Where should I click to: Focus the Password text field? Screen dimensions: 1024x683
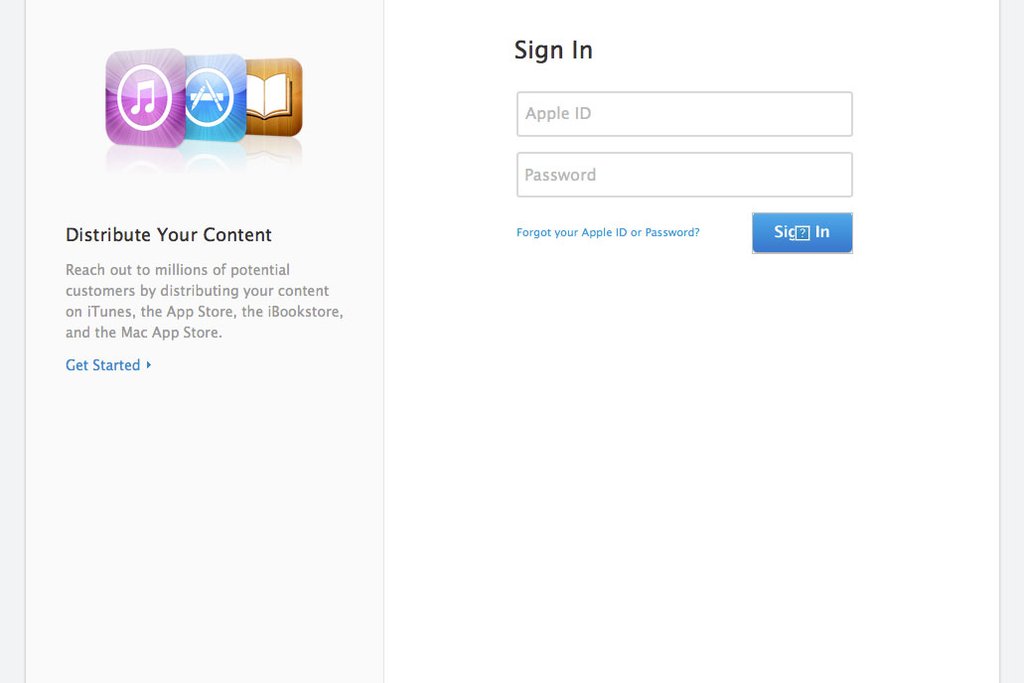click(x=684, y=174)
